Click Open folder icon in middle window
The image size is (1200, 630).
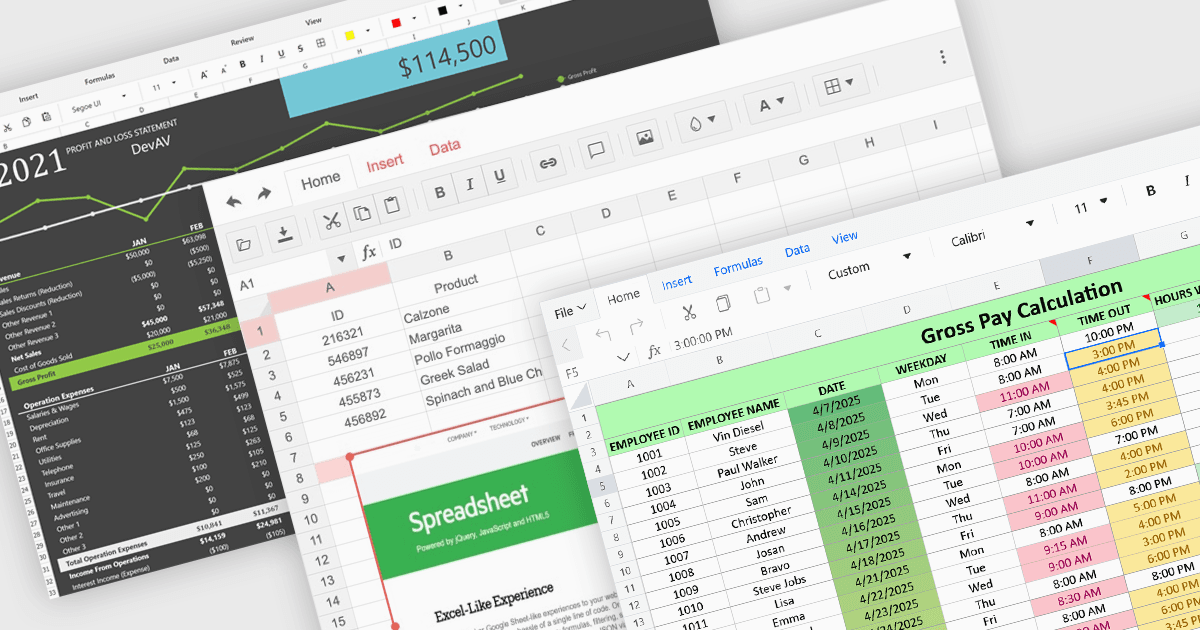[x=244, y=245]
